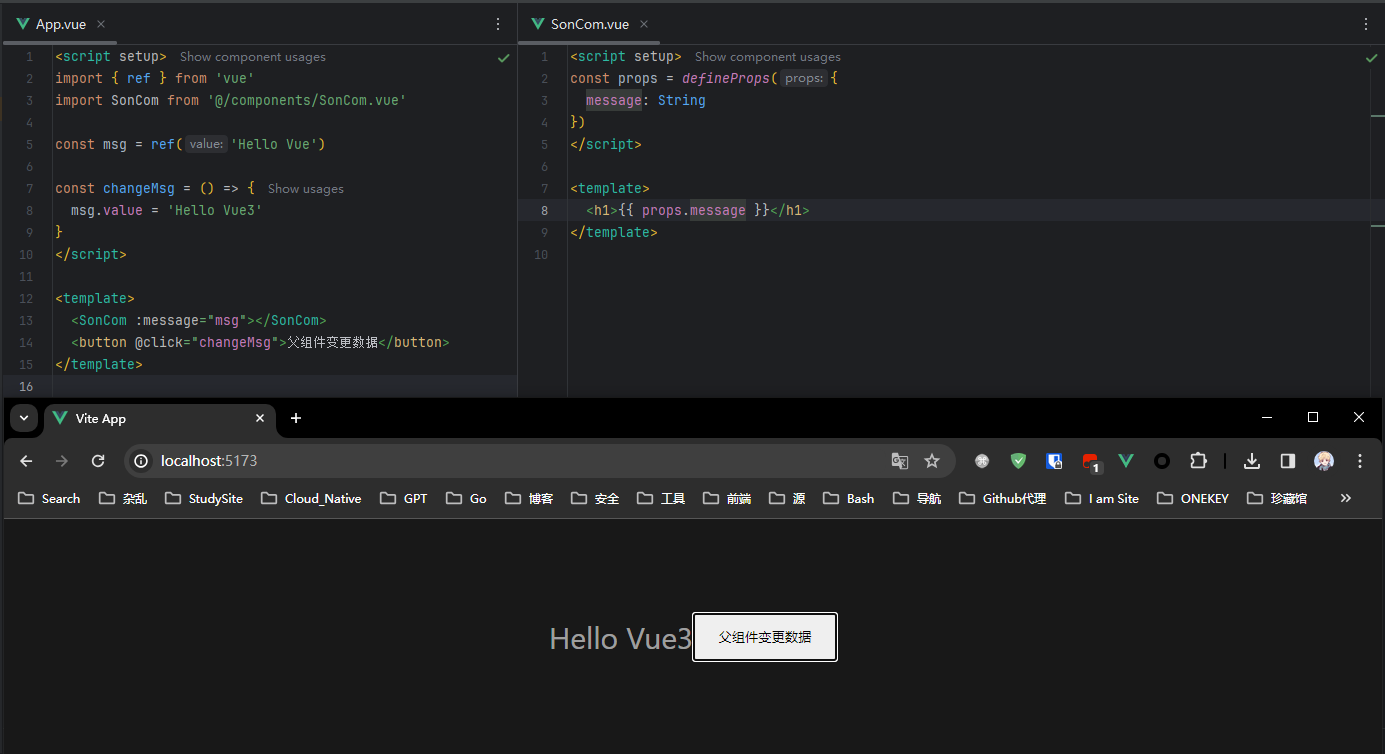Open the Search bookmark folder
Viewport: 1385px width, 754px height.
[x=49, y=498]
